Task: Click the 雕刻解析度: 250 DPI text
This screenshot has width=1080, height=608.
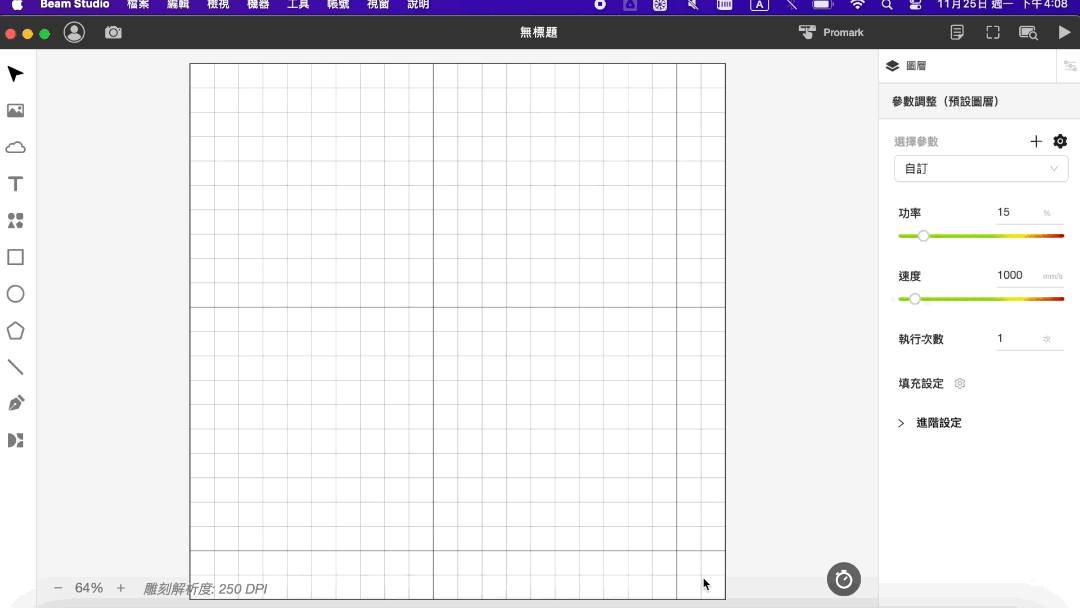Action: (x=205, y=589)
